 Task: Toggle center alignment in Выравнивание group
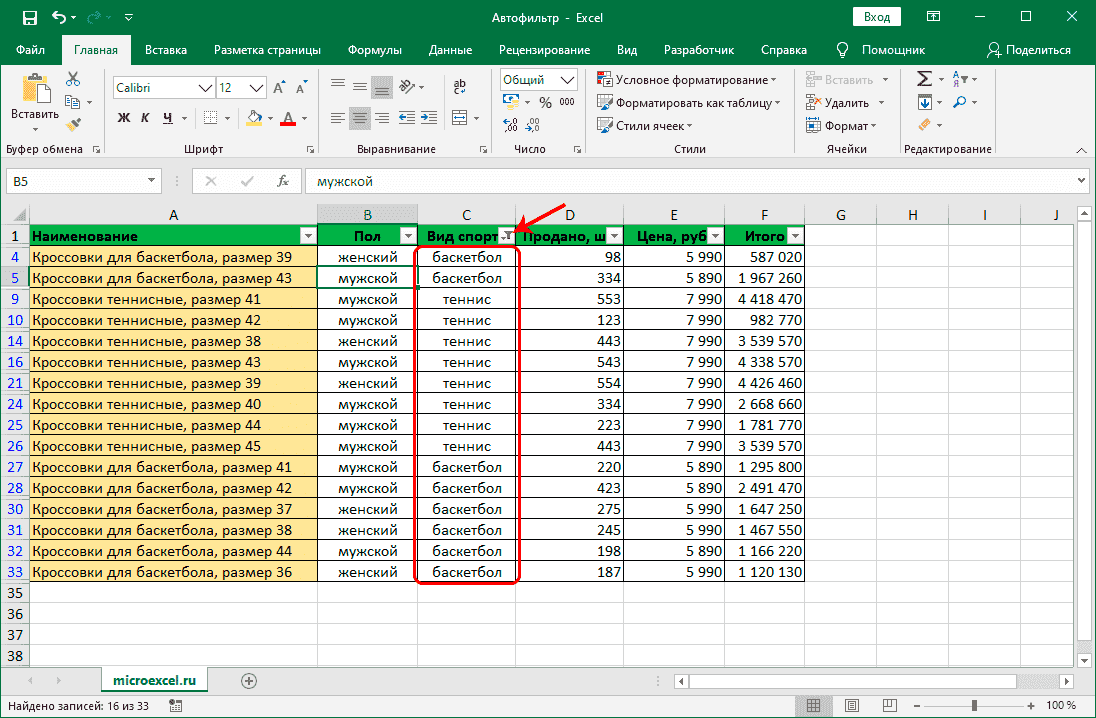(x=359, y=118)
